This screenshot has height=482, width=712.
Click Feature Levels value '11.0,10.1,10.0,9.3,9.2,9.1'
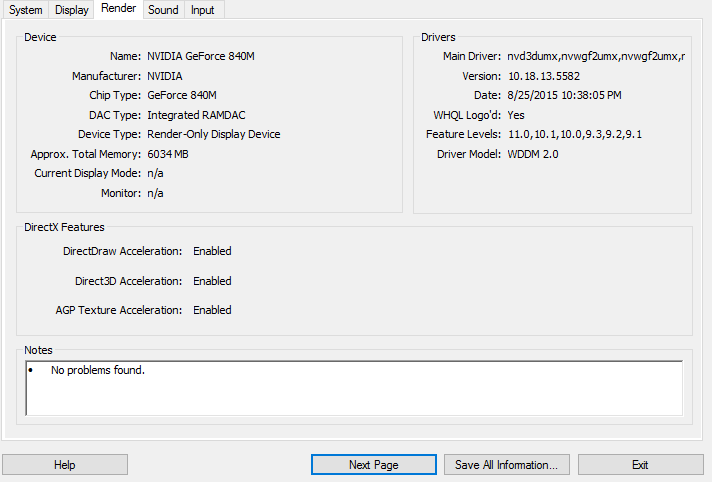575,134
